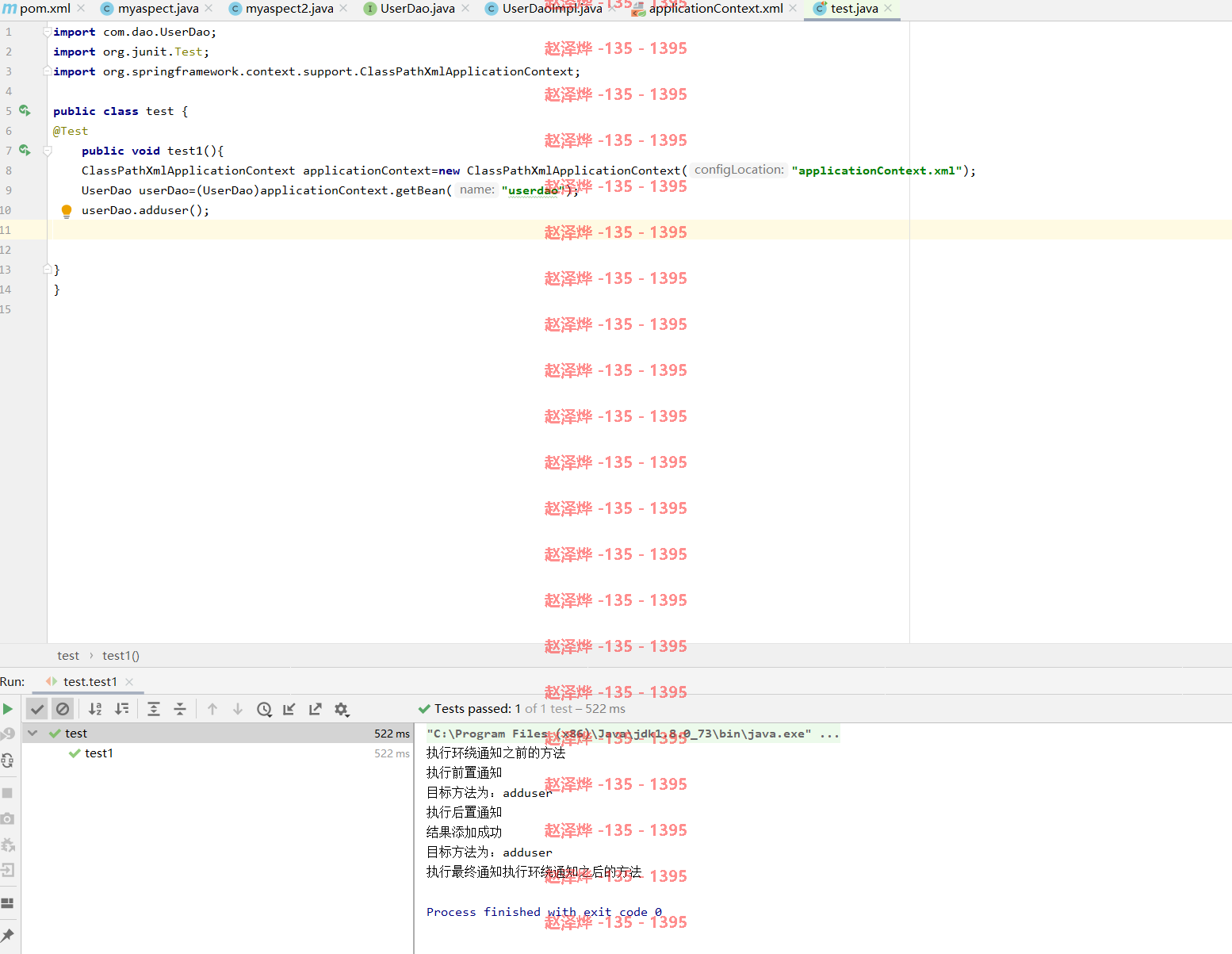This screenshot has width=1232, height=954.
Task: Open test runner settings gear menu
Action: (342, 709)
